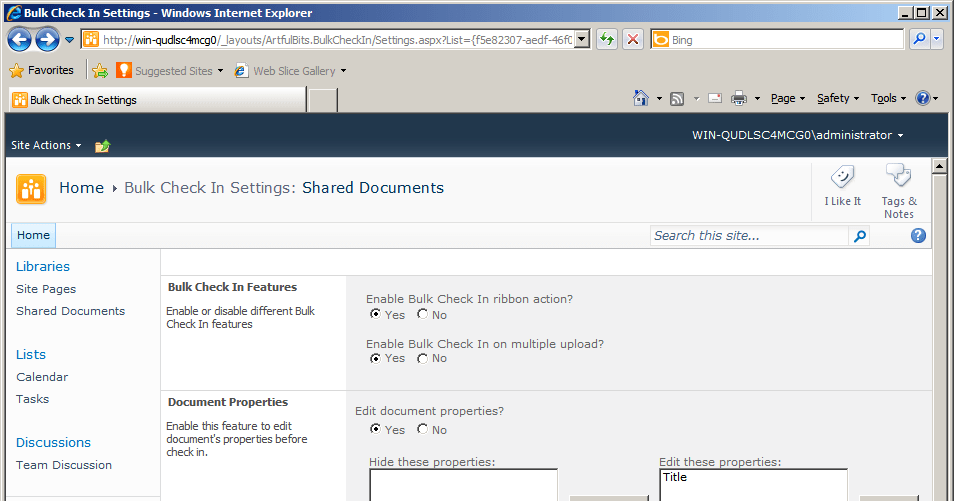This screenshot has height=501, width=954.
Task: Click the SharePoint site search magnifier
Action: (859, 236)
